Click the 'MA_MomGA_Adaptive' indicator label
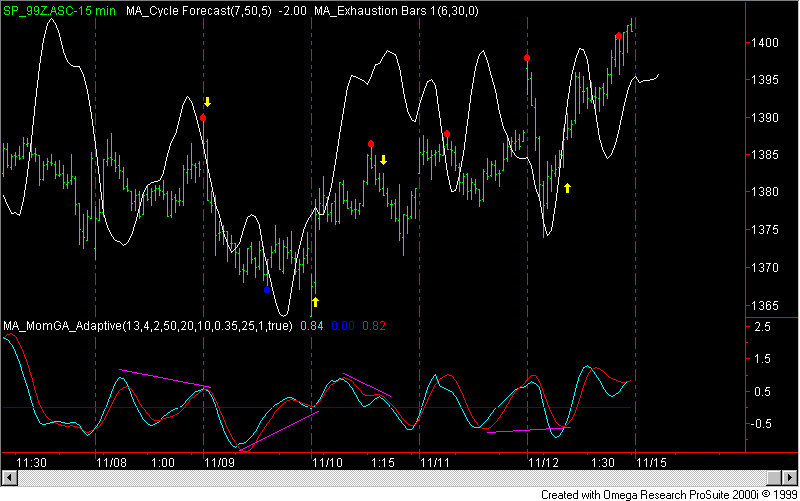This screenshot has width=800, height=501. [x=148, y=325]
